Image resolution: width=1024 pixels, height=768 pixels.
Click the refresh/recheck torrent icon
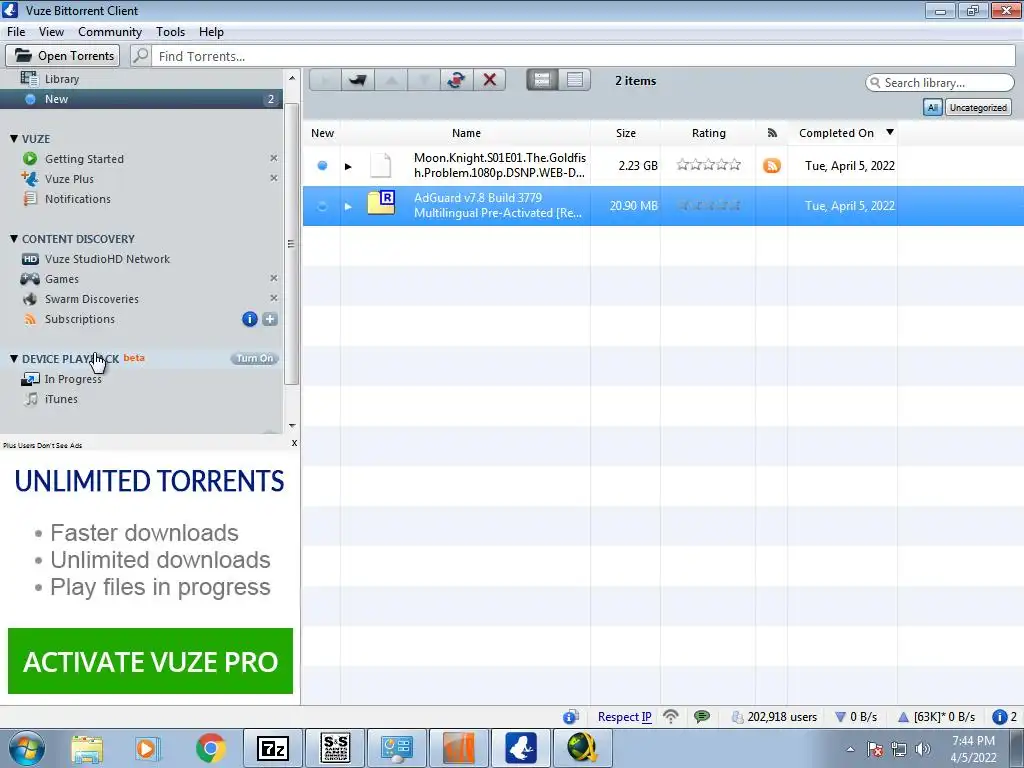click(x=456, y=80)
